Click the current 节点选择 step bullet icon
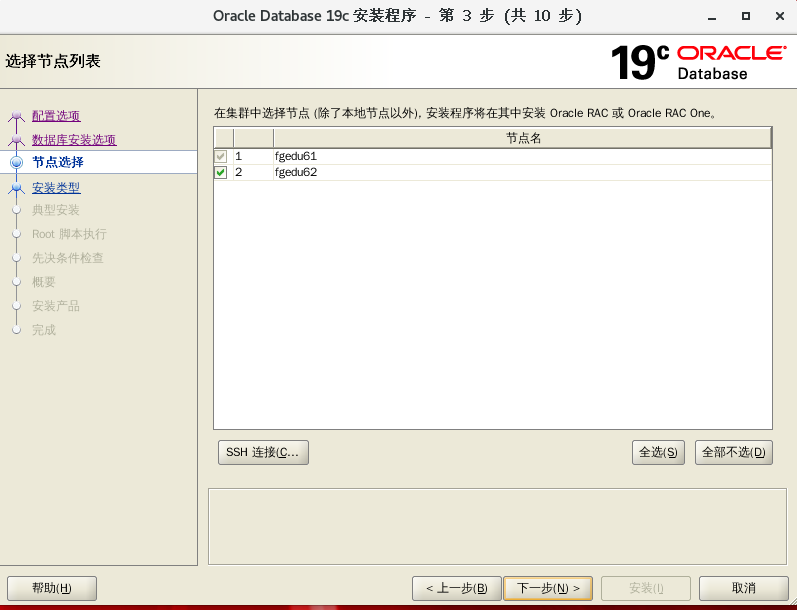 pos(16,162)
